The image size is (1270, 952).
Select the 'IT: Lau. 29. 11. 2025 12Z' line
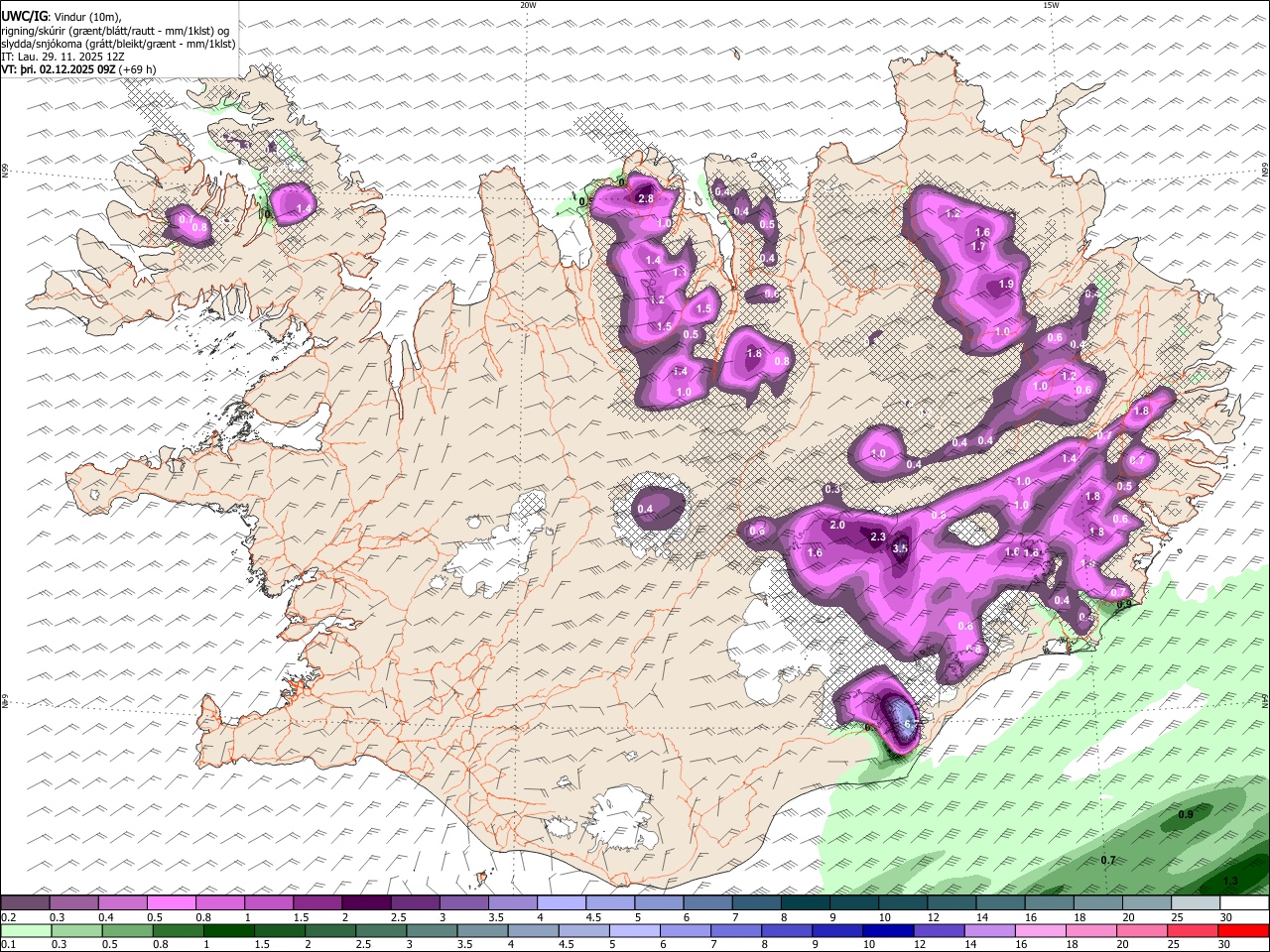click(x=63, y=57)
